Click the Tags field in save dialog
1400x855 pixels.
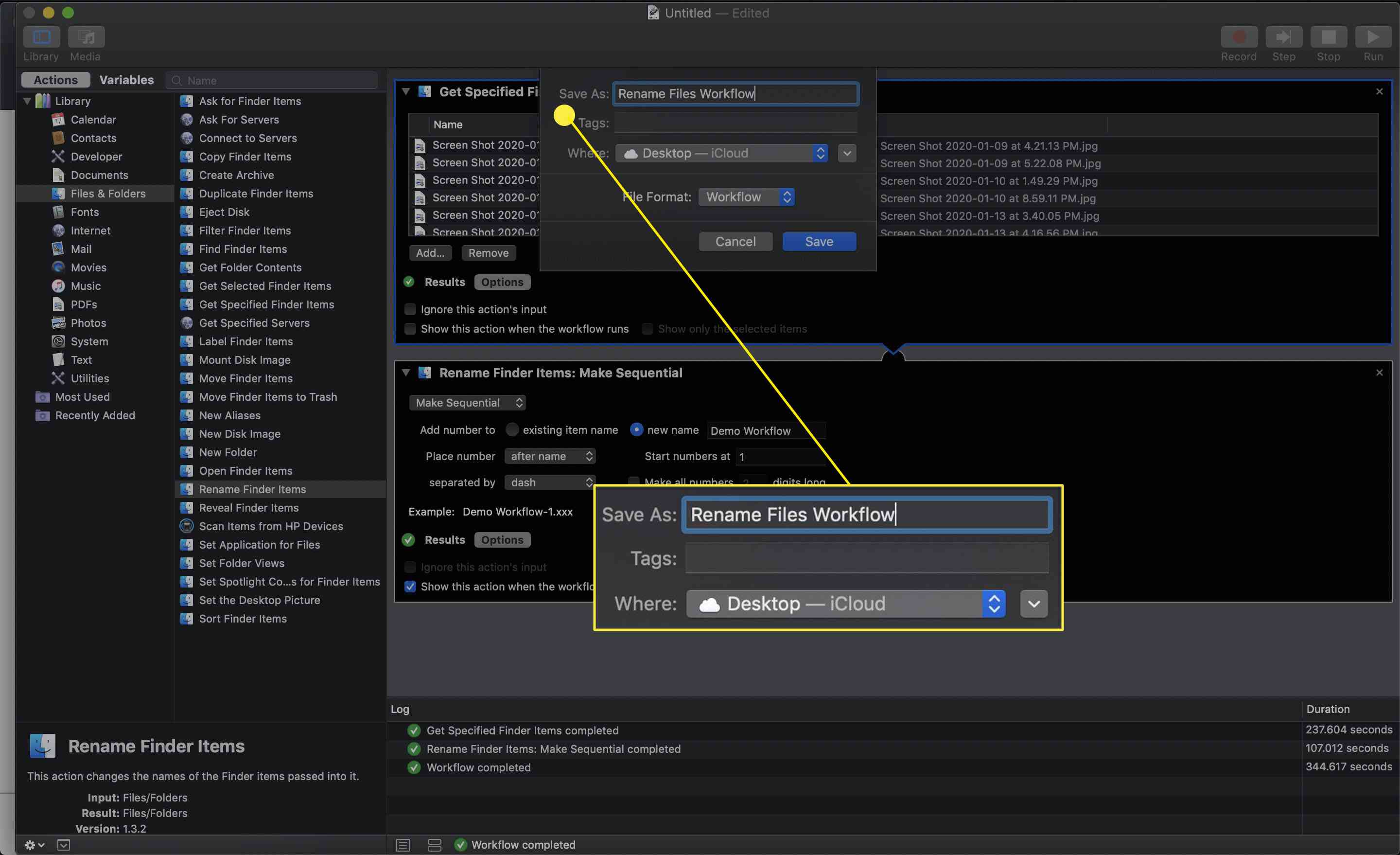point(735,123)
